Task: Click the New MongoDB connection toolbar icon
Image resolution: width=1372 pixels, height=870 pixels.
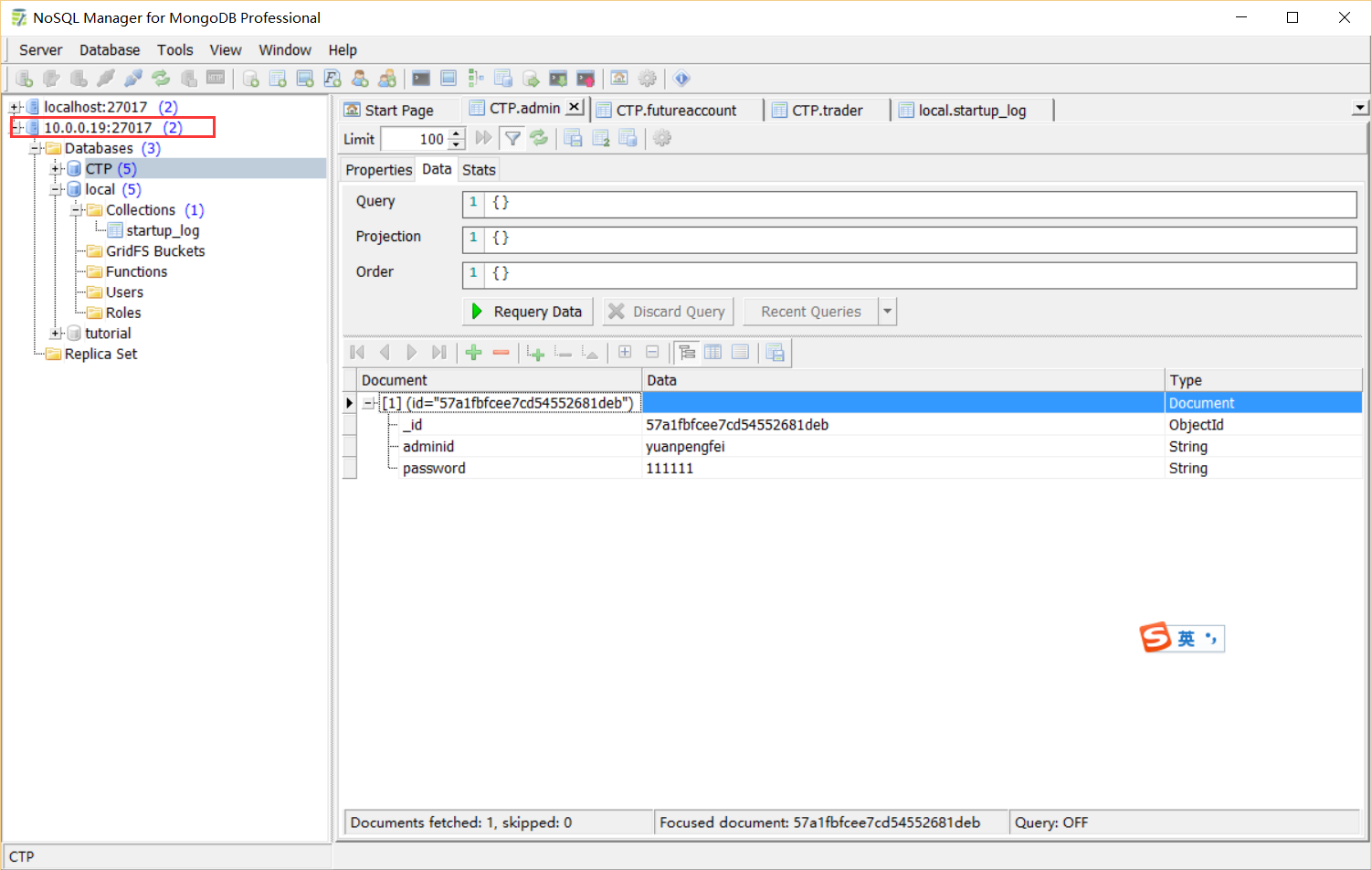Action: 25,79
